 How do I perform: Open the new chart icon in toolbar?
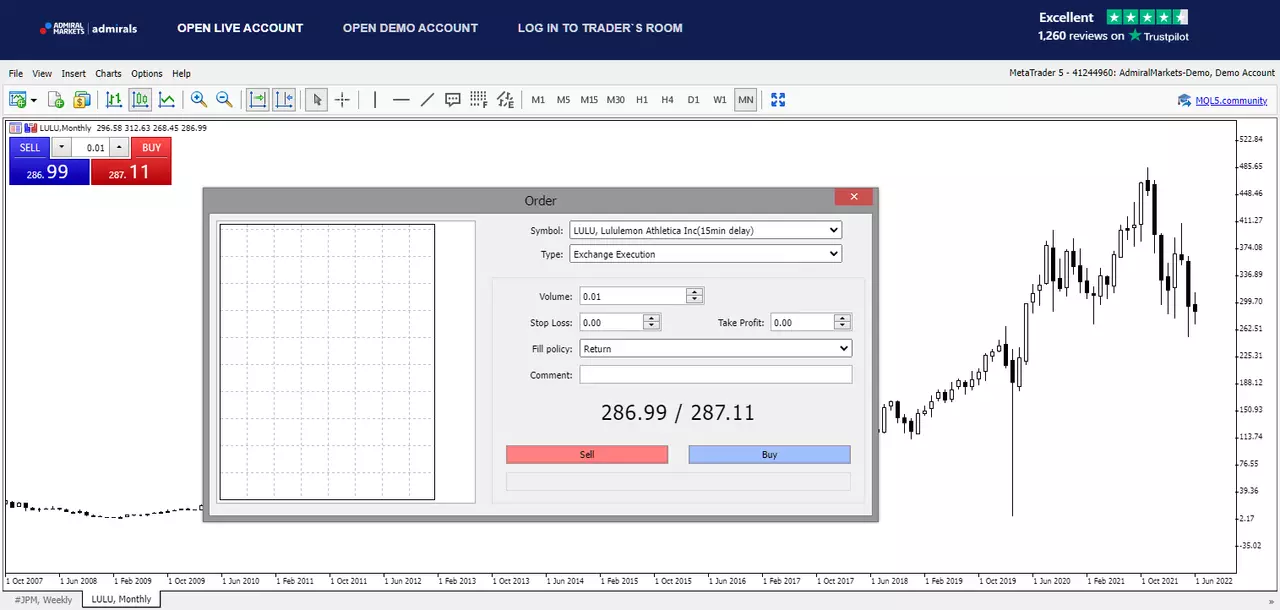[16, 99]
